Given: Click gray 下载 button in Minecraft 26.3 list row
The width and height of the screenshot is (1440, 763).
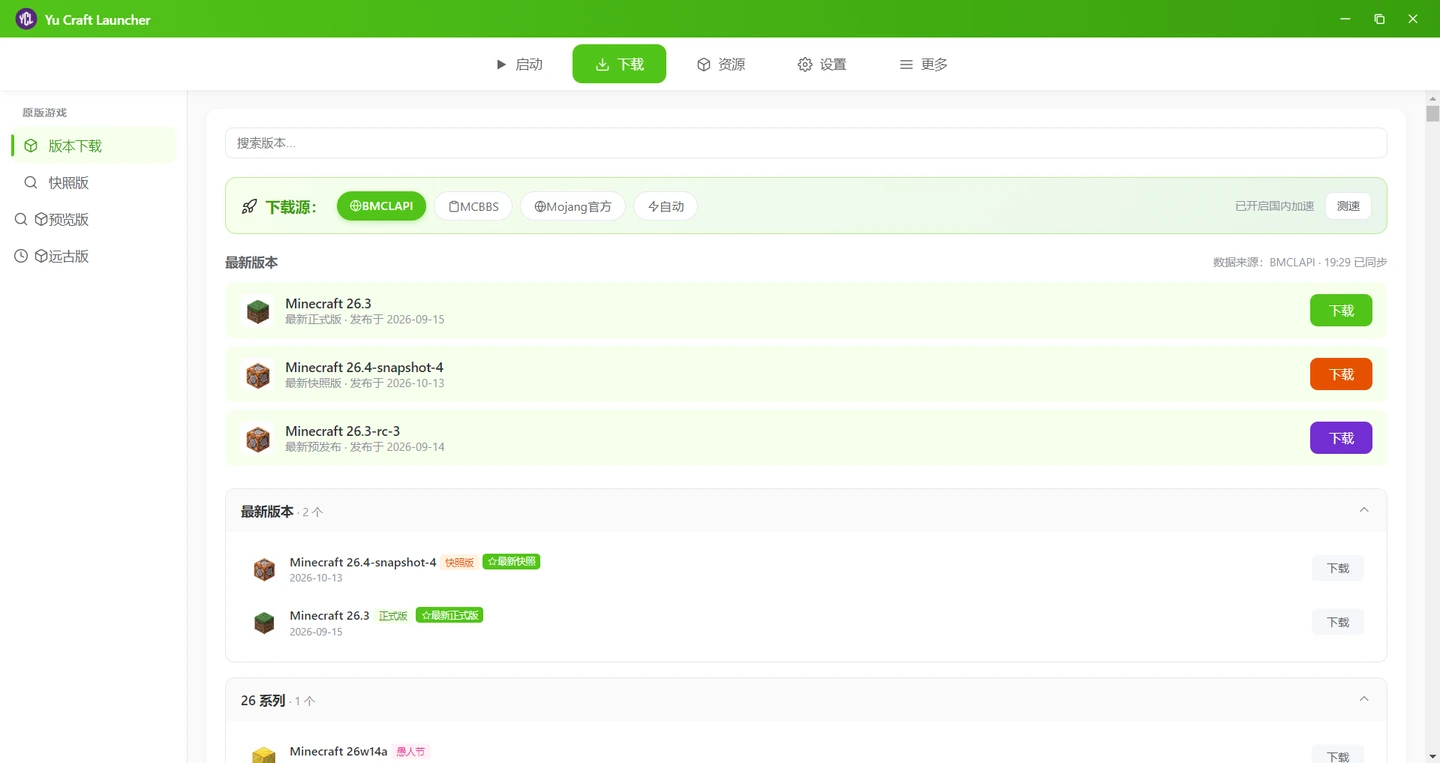Looking at the screenshot, I should [x=1338, y=622].
